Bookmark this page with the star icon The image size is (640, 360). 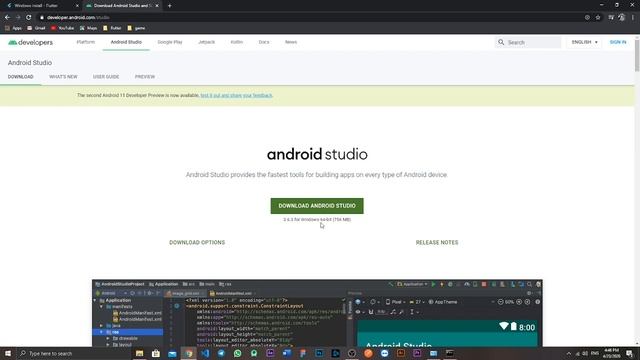(x=598, y=18)
